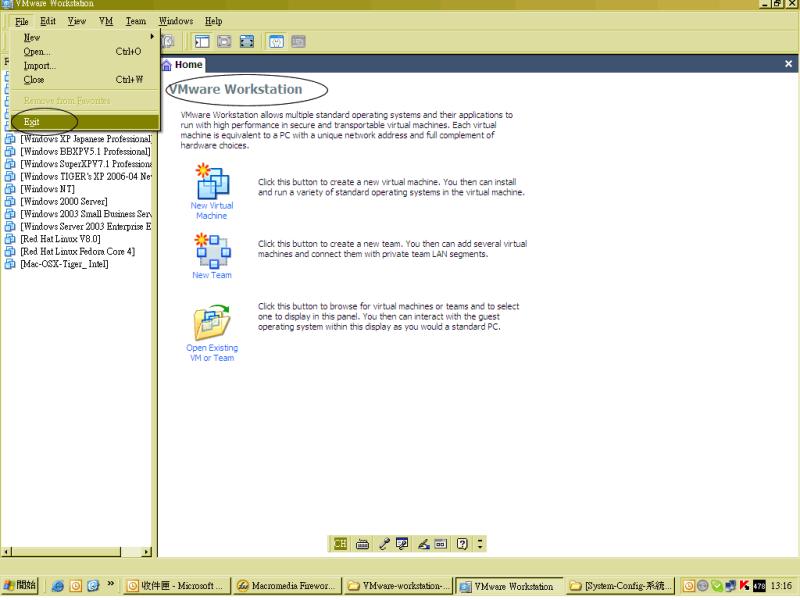This screenshot has width=800, height=600.
Task: Click the writing pad icon on the language bar
Action: tap(440, 544)
